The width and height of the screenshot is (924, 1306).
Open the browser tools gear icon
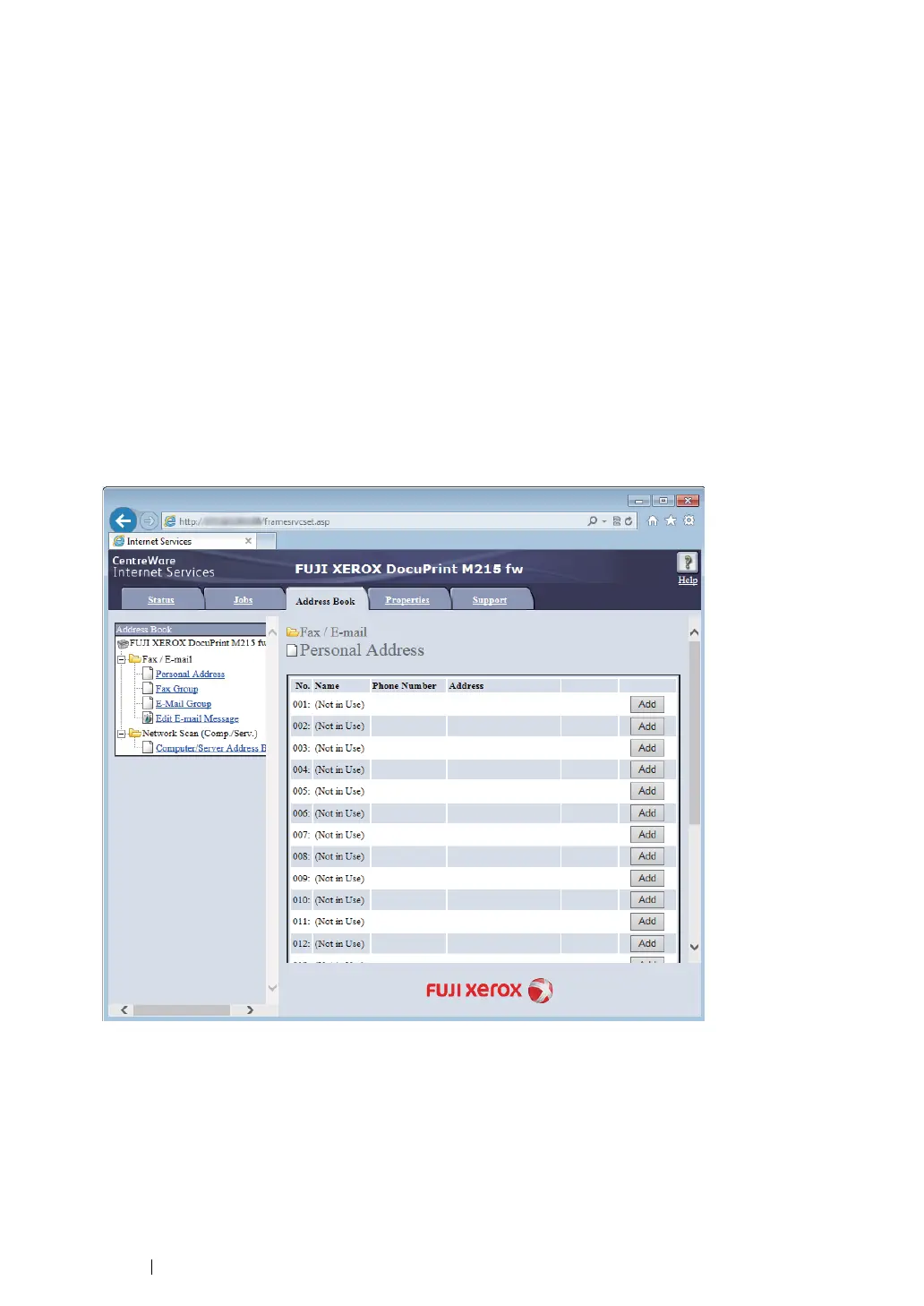pyautogui.click(x=689, y=520)
